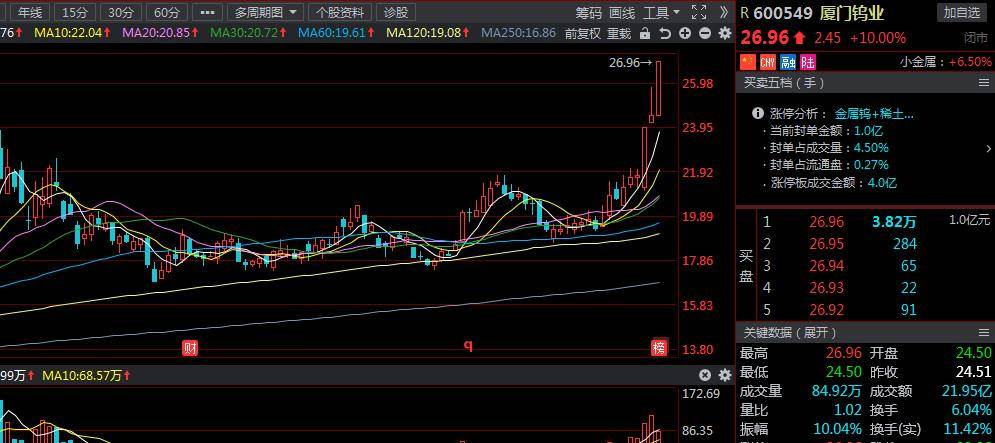Open main chart settings gear icon
The height and width of the screenshot is (443, 995).
(724, 33)
